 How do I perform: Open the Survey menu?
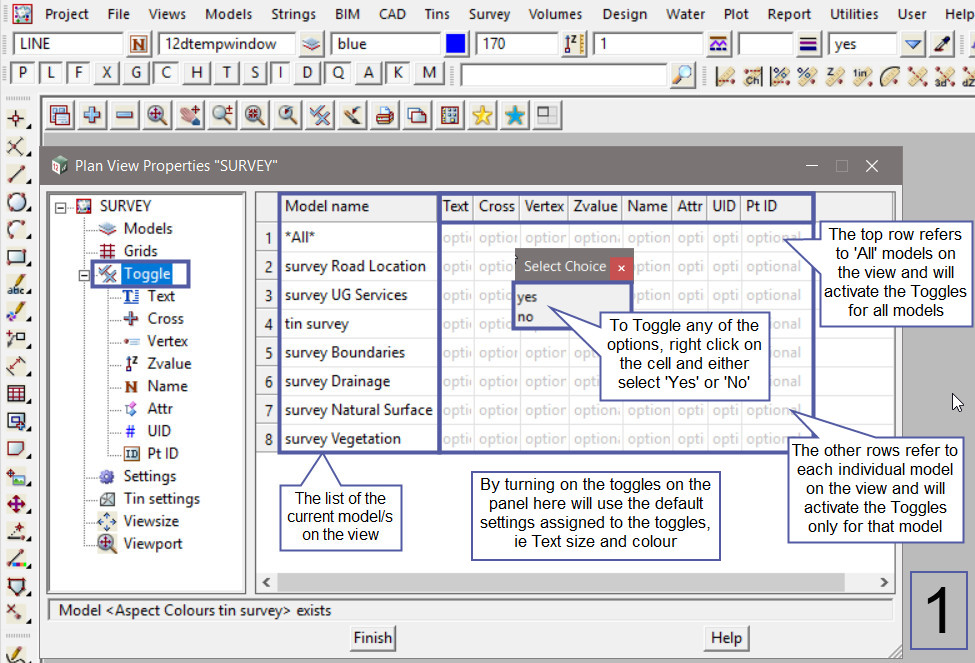(489, 14)
